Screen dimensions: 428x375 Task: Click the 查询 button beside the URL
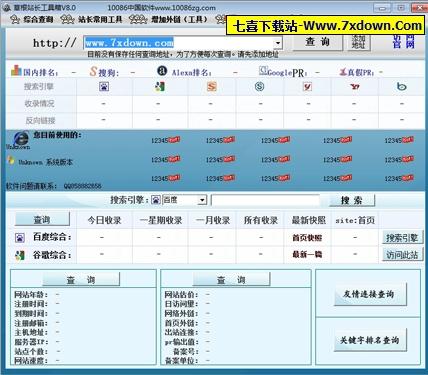[317, 42]
